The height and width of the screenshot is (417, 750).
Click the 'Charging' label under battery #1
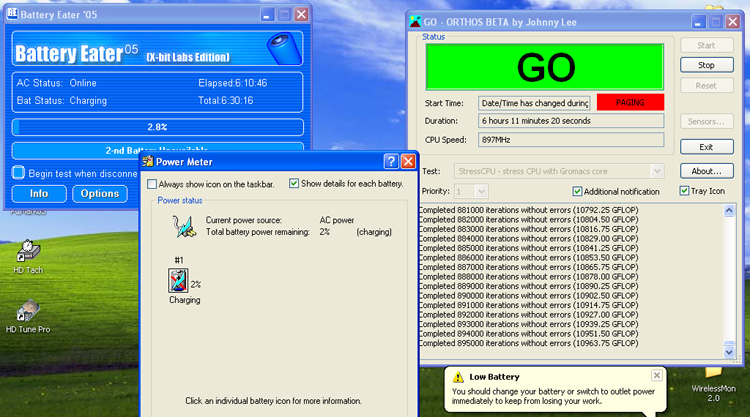[185, 300]
